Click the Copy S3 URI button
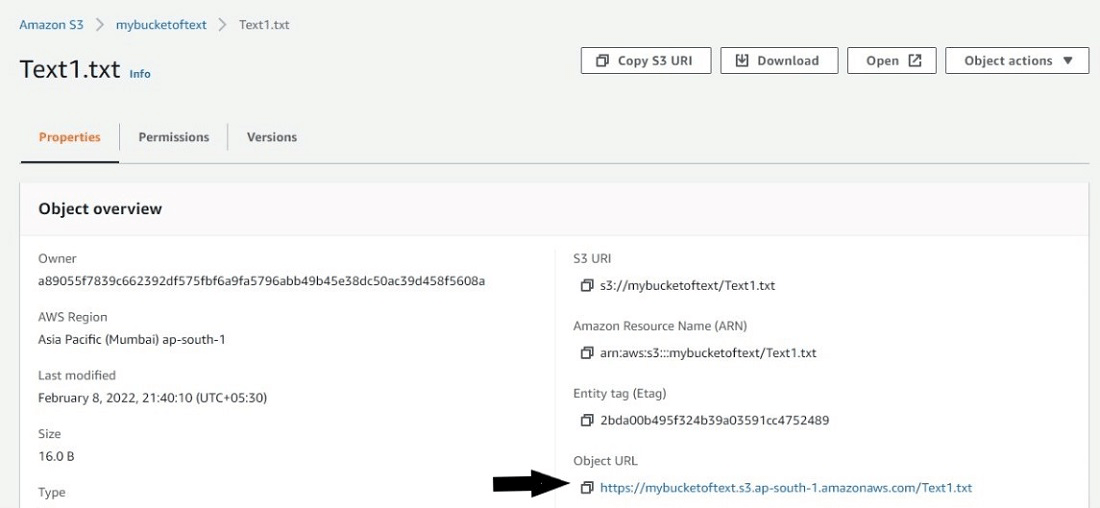The height and width of the screenshot is (508, 1100). click(x=646, y=60)
